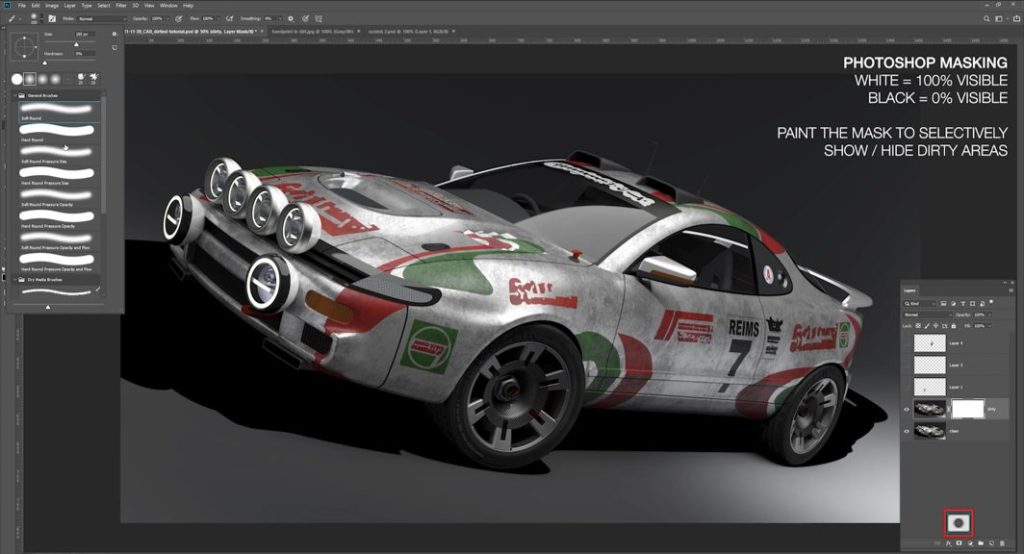Open the layer blend mode dropdown

pos(928,315)
